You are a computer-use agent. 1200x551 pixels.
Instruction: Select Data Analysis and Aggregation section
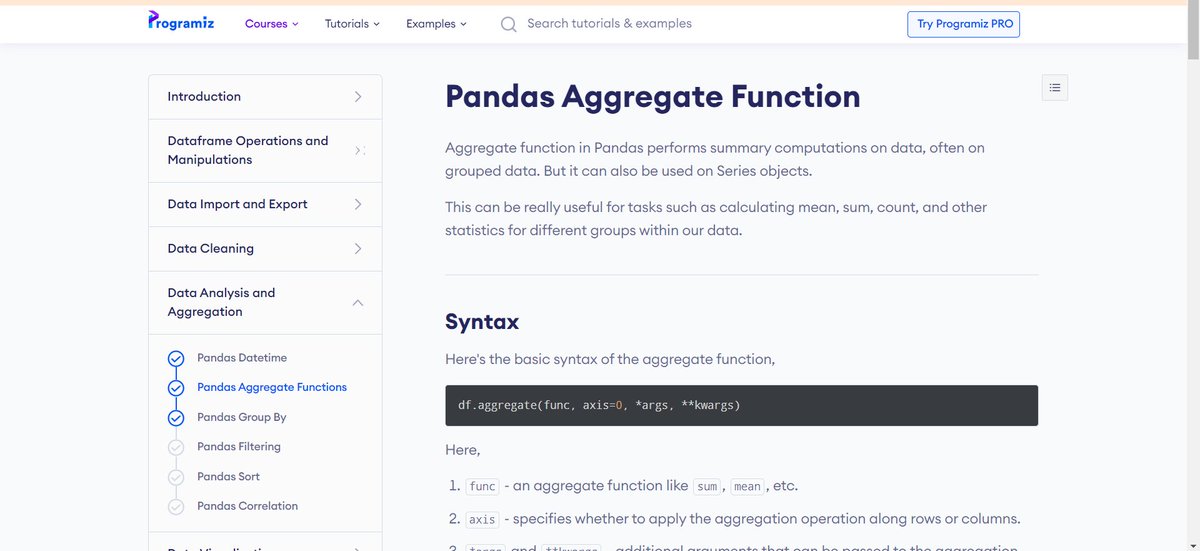[265, 302]
